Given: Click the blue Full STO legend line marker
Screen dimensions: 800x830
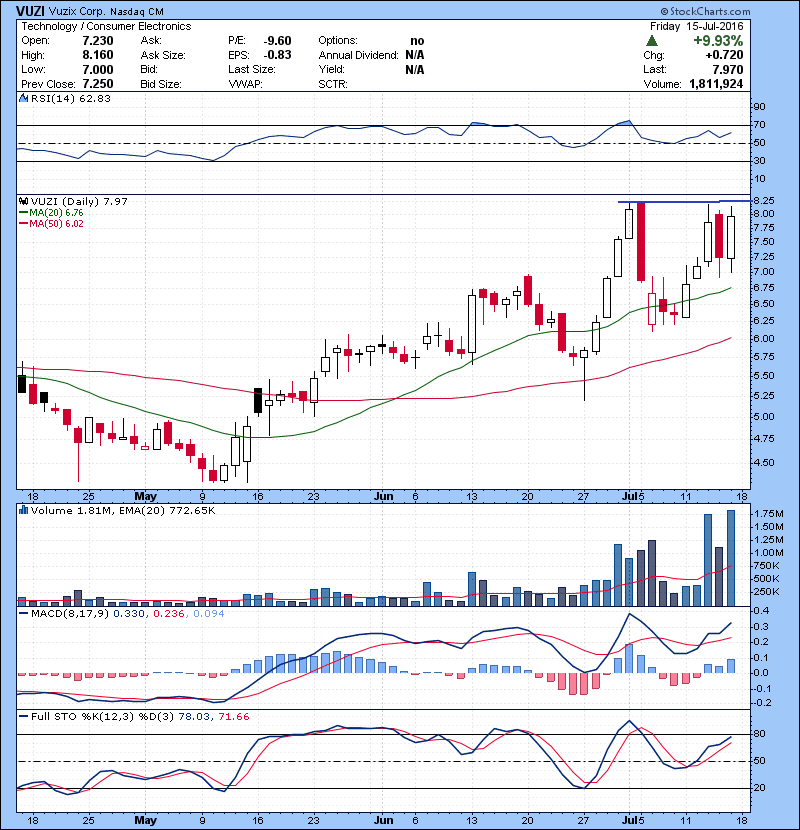Looking at the screenshot, I should click(x=23, y=717).
